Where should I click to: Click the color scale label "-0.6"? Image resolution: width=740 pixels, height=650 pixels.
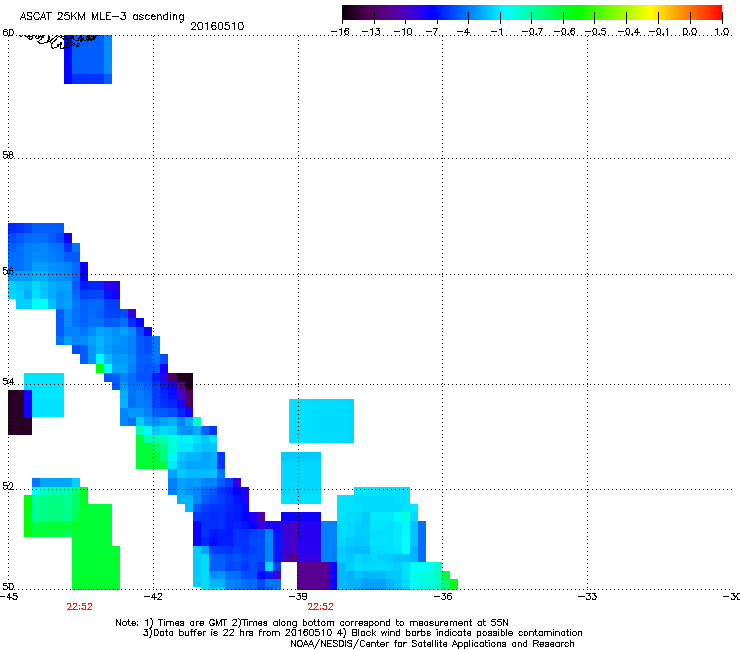[x=563, y=32]
